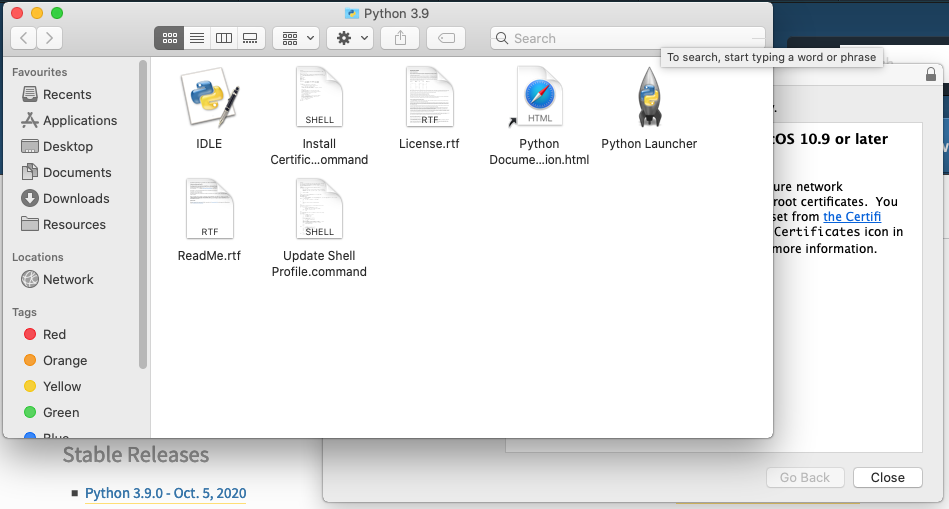Click the Favourites section header
This screenshot has width=949, height=509.
pos(39,72)
